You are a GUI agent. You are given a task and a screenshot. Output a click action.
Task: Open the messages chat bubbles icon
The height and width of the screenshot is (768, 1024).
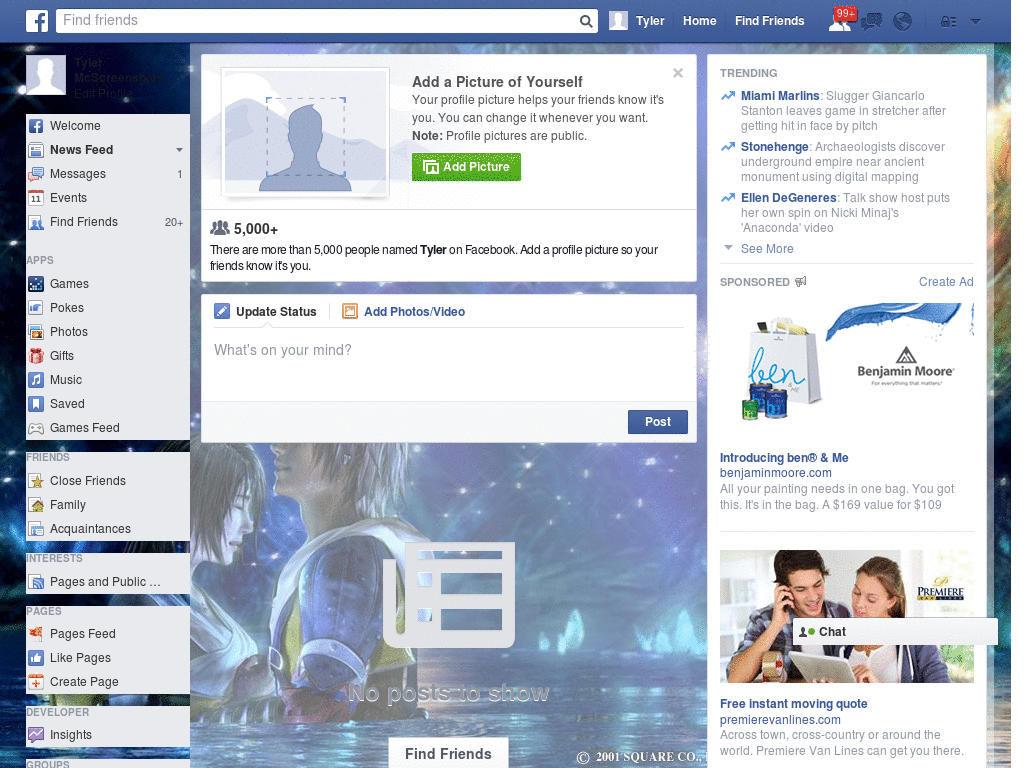871,22
